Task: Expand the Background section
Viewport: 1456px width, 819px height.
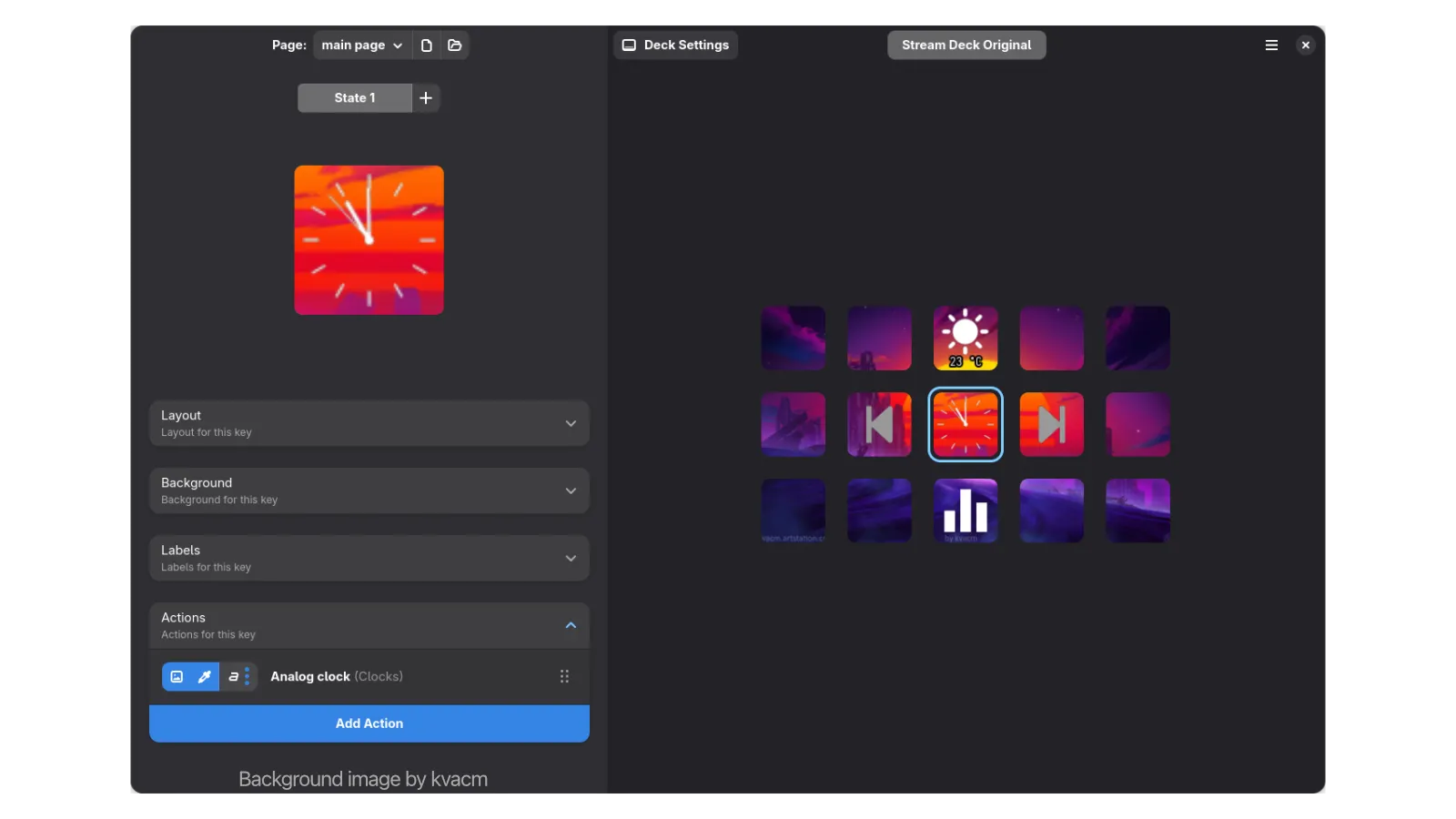Action: click(369, 491)
